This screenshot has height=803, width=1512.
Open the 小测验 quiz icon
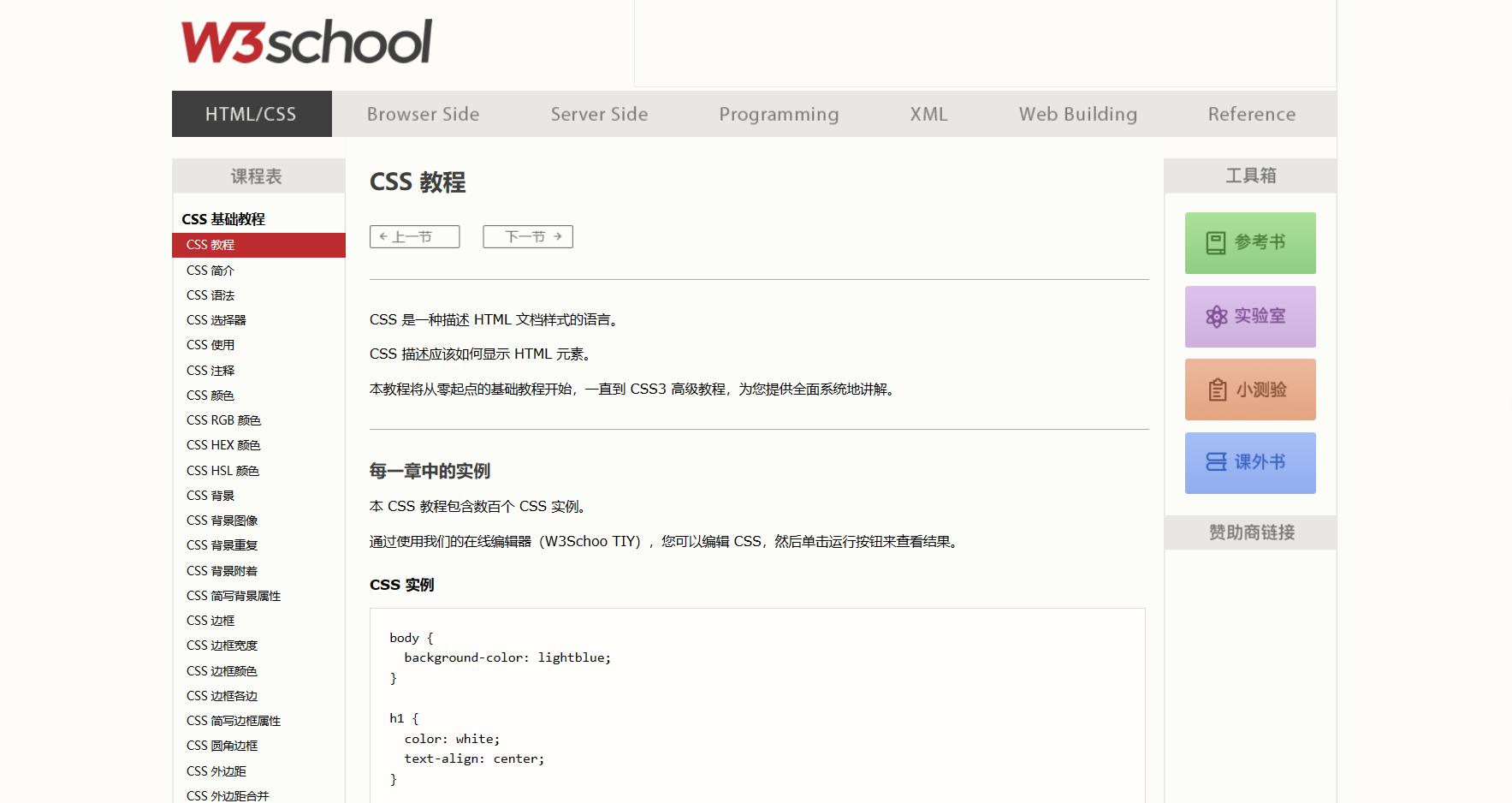coord(1250,390)
